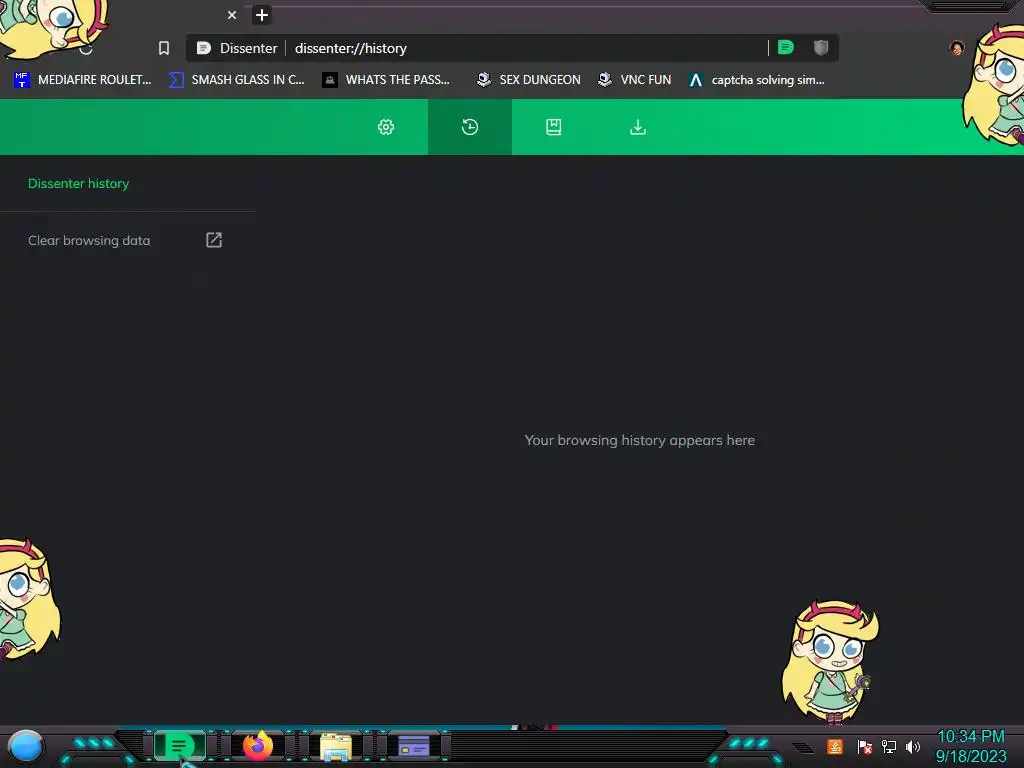The image size is (1024, 768).
Task: Select the History clock tab
Action: 470,127
